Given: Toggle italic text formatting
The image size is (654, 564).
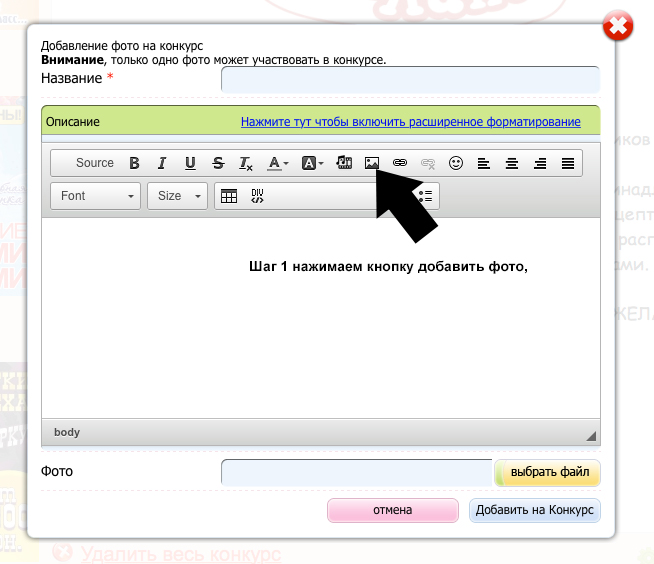Looking at the screenshot, I should click(161, 163).
